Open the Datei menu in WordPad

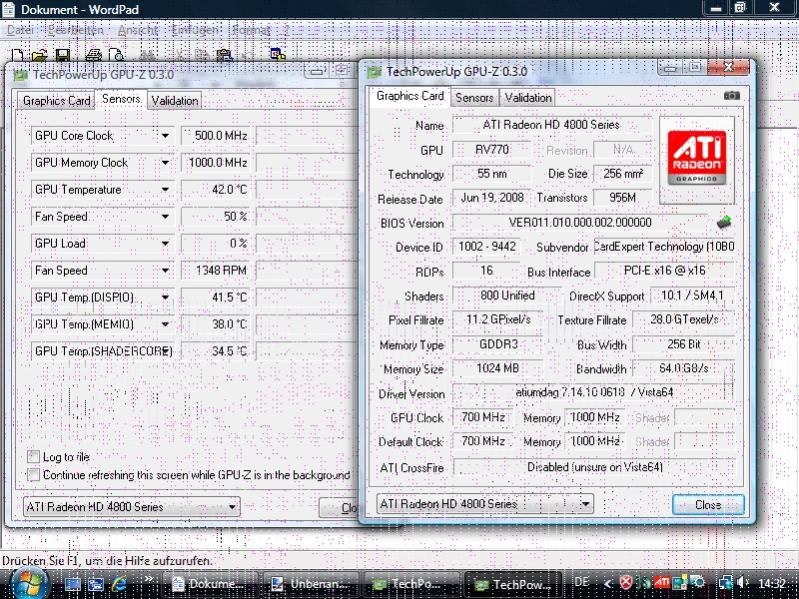coord(20,31)
